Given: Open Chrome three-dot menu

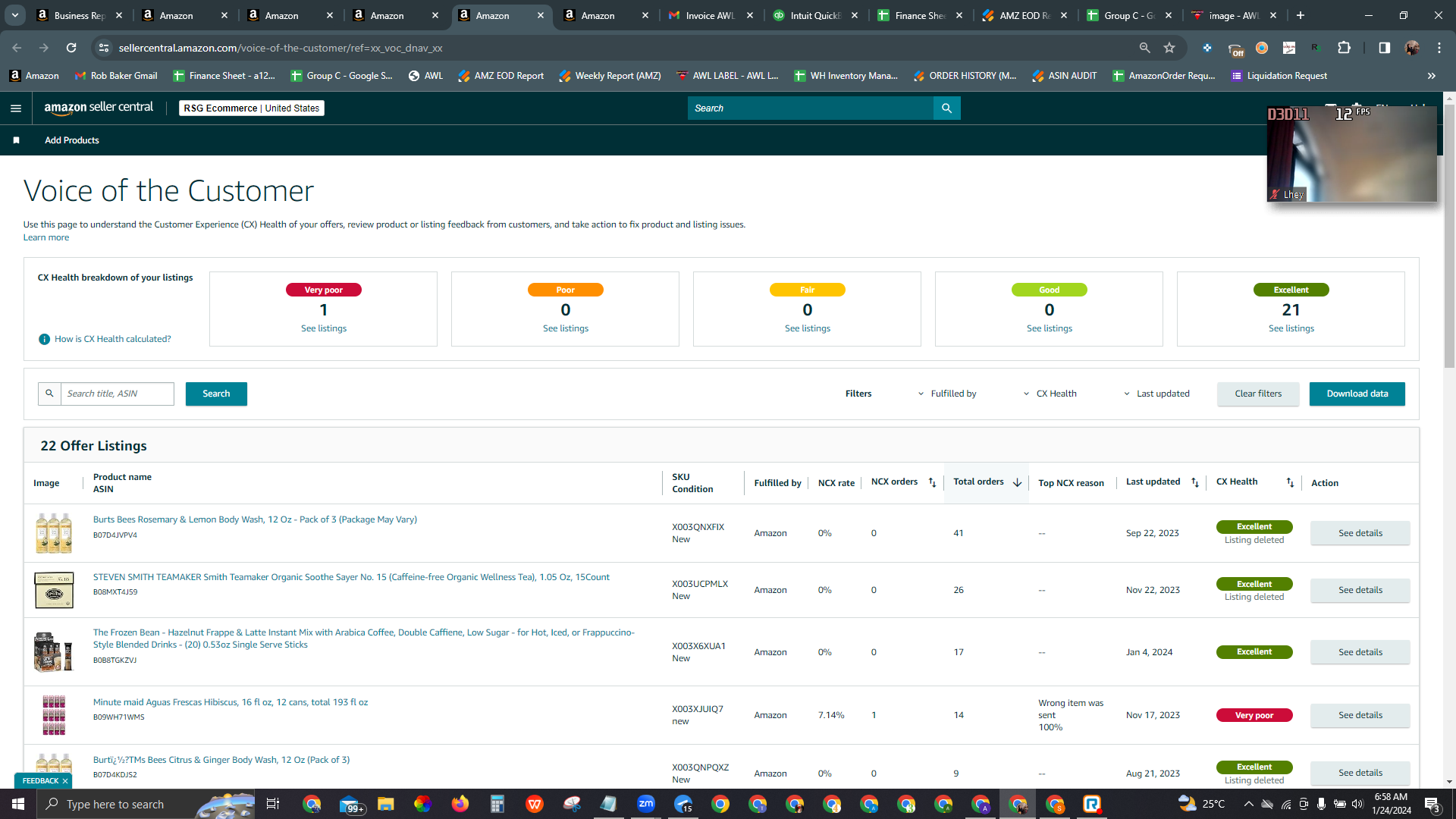Looking at the screenshot, I should 1439,48.
